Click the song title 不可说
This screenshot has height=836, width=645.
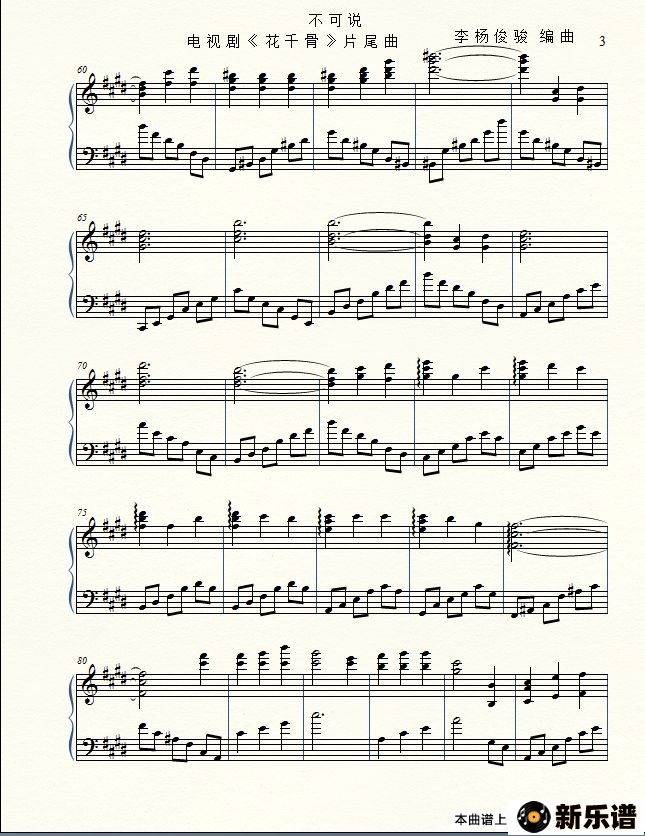[x=335, y=20]
